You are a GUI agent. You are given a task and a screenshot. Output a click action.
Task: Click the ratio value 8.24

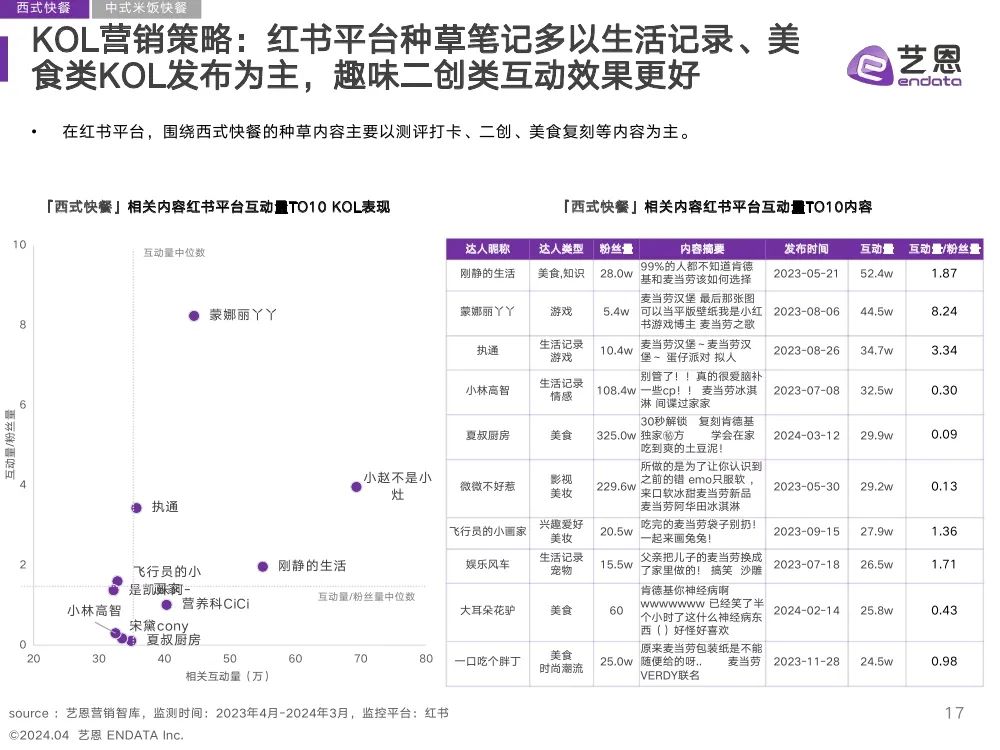click(x=945, y=312)
